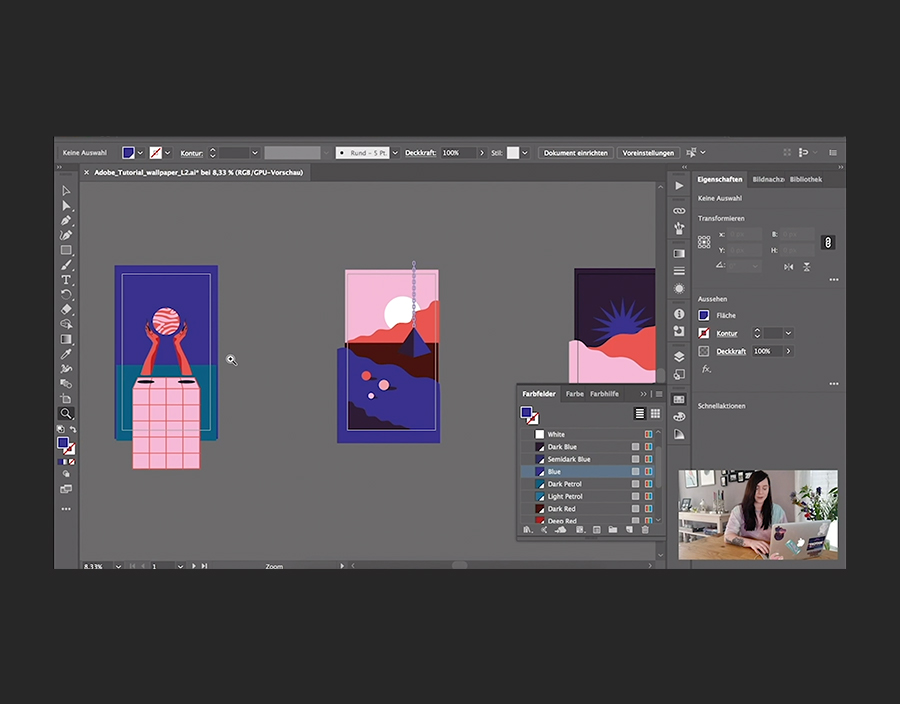Viewport: 900px width, 704px height.
Task: Open the zoom level 8,33% dropdown
Action: pyautogui.click(x=118, y=566)
